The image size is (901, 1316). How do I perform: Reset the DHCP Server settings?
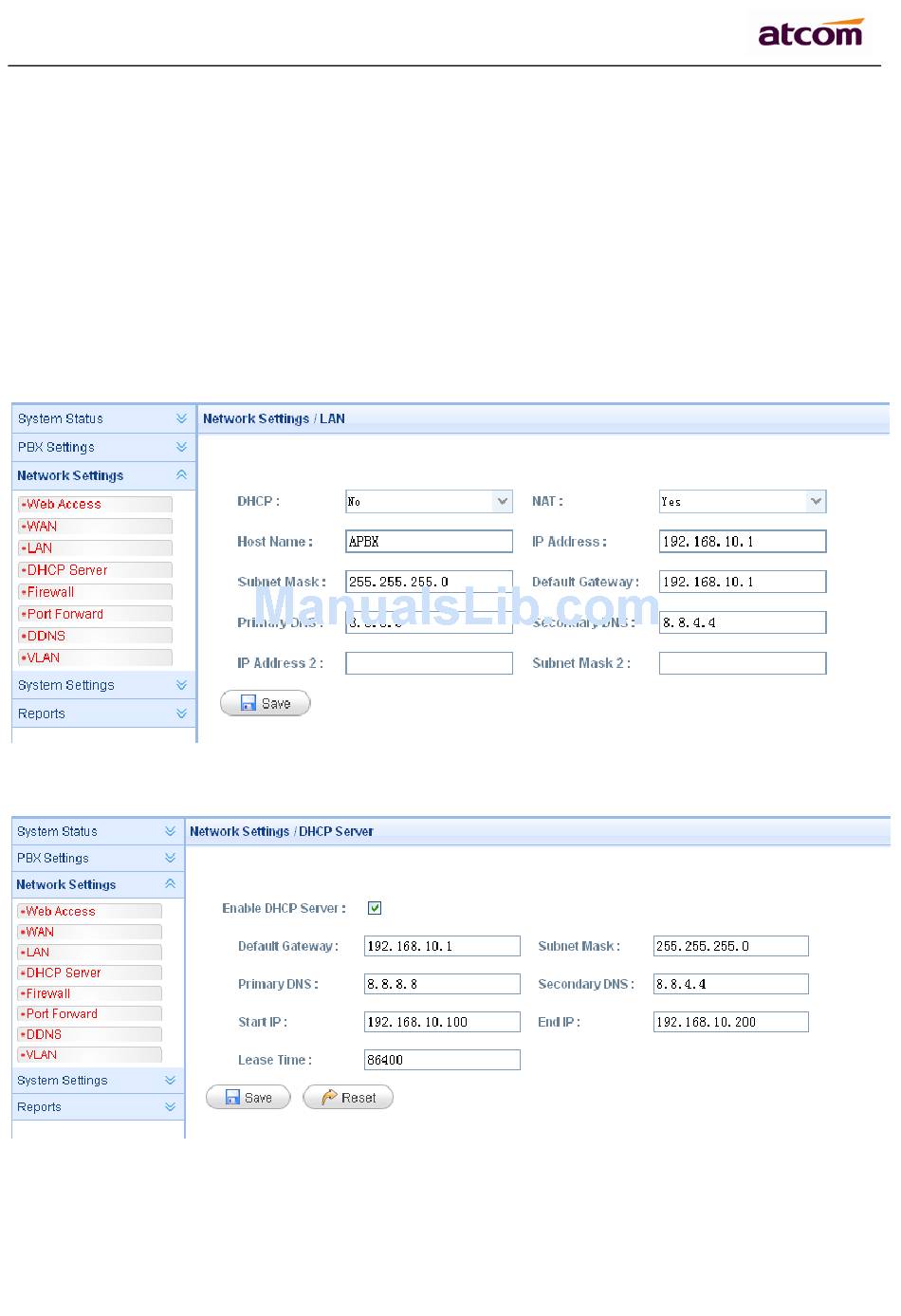point(348,1098)
